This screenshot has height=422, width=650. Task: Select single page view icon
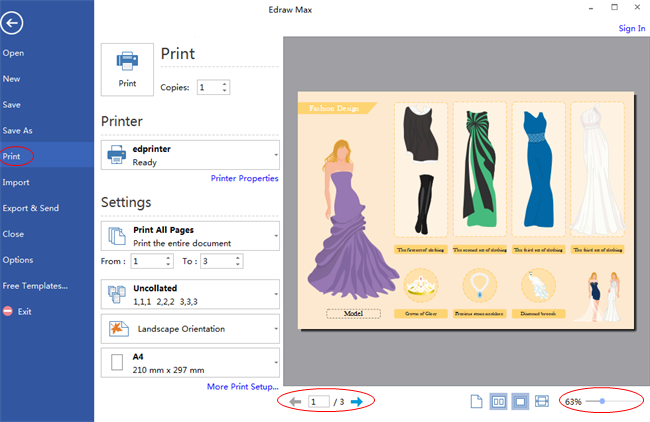coord(477,401)
